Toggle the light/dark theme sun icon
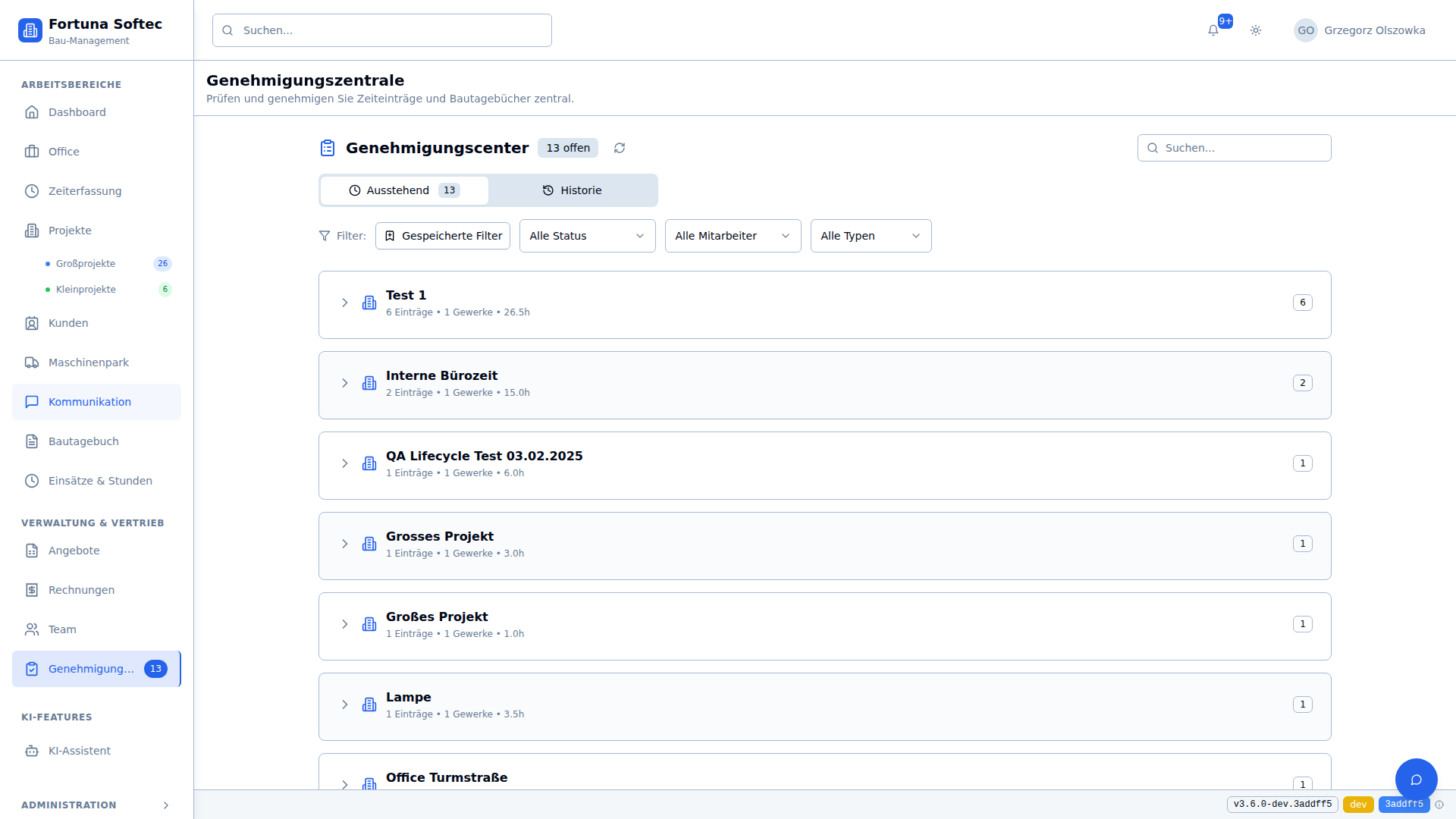The height and width of the screenshot is (819, 1456). pyautogui.click(x=1256, y=30)
